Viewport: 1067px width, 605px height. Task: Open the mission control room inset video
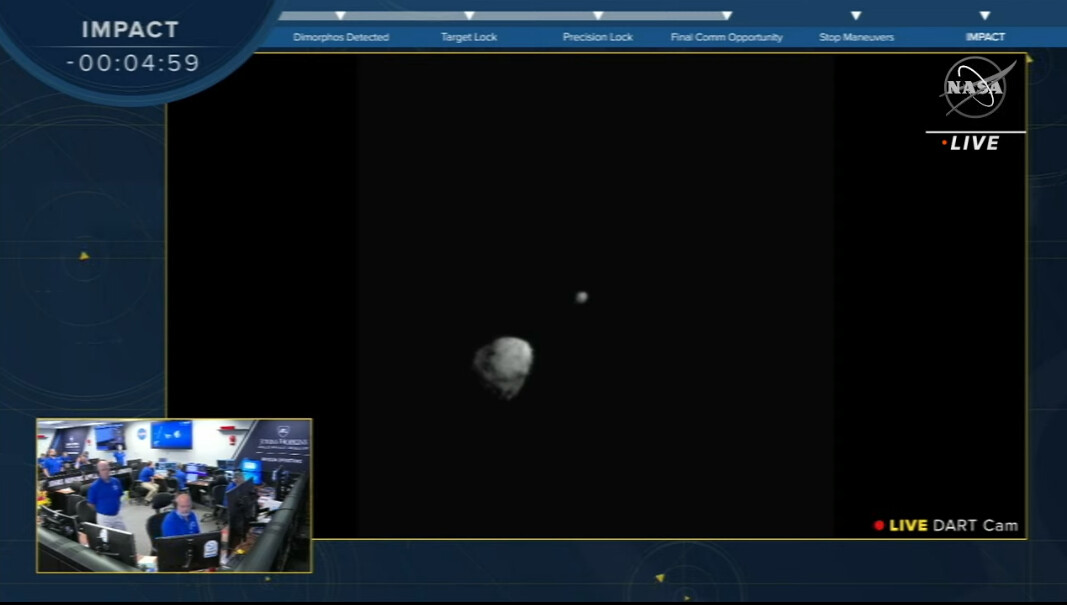[174, 495]
